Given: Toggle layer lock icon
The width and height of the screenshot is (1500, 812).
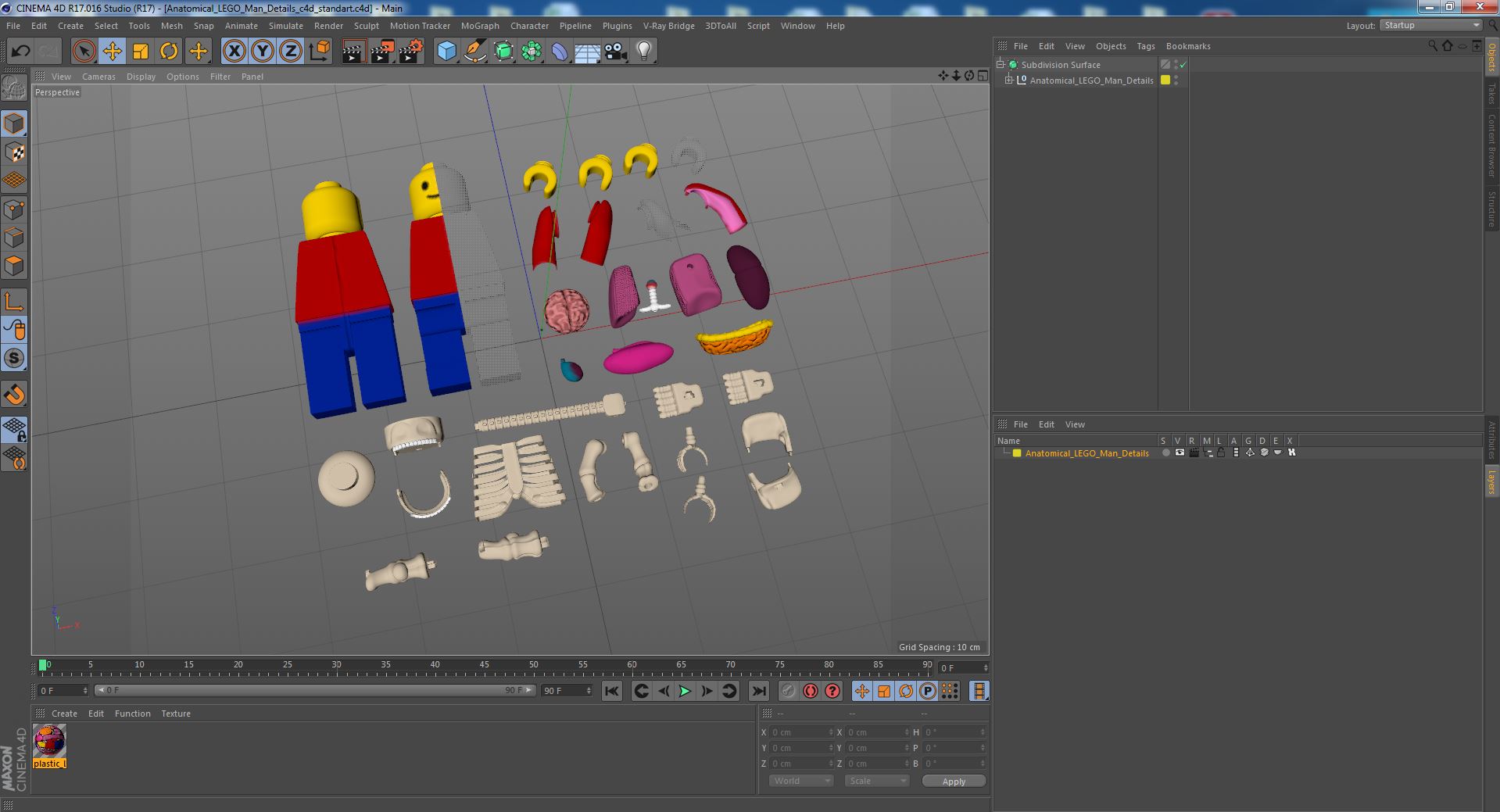Looking at the screenshot, I should (1221, 453).
